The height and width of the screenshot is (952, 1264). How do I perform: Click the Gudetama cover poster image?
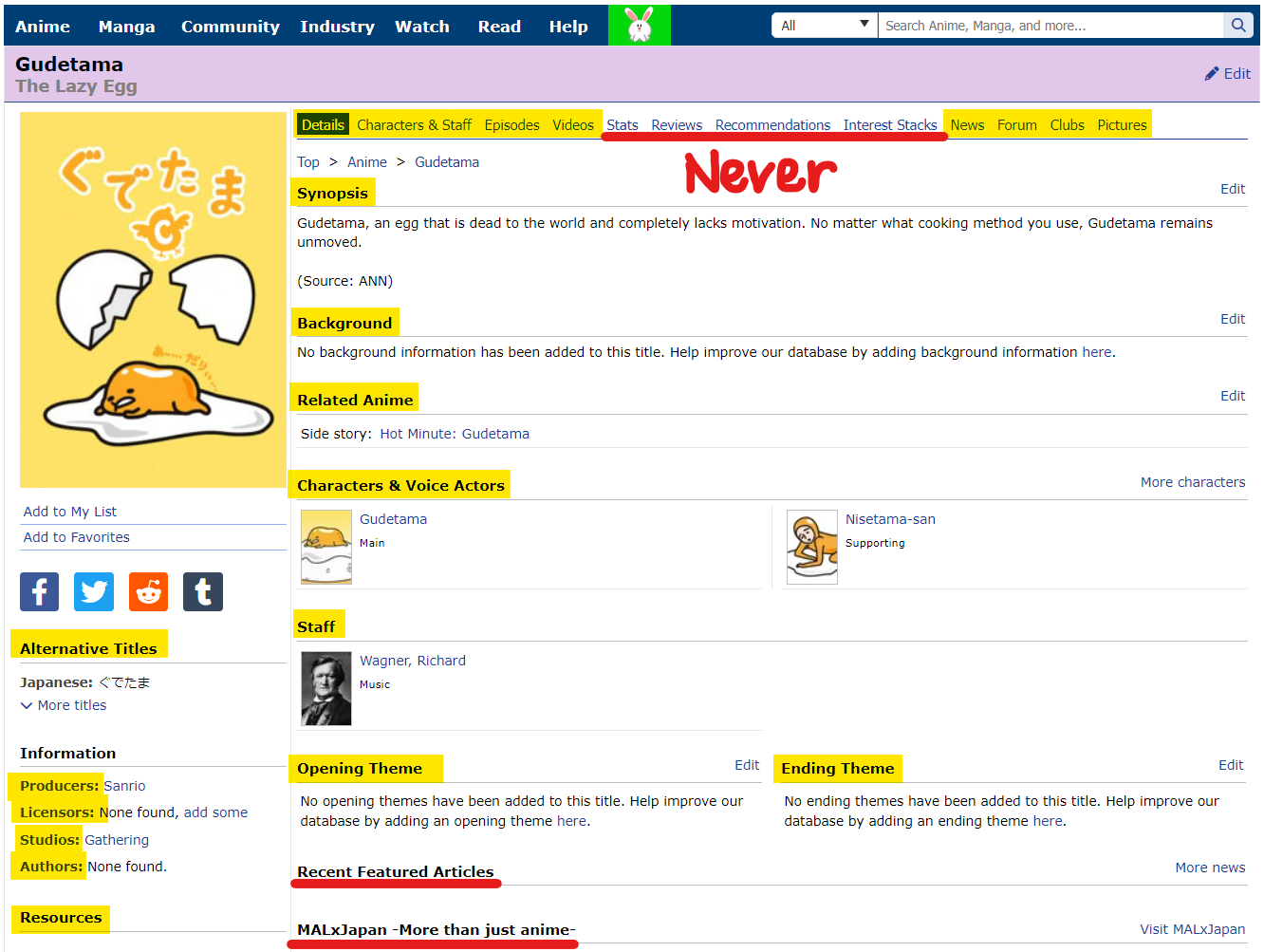coord(153,300)
